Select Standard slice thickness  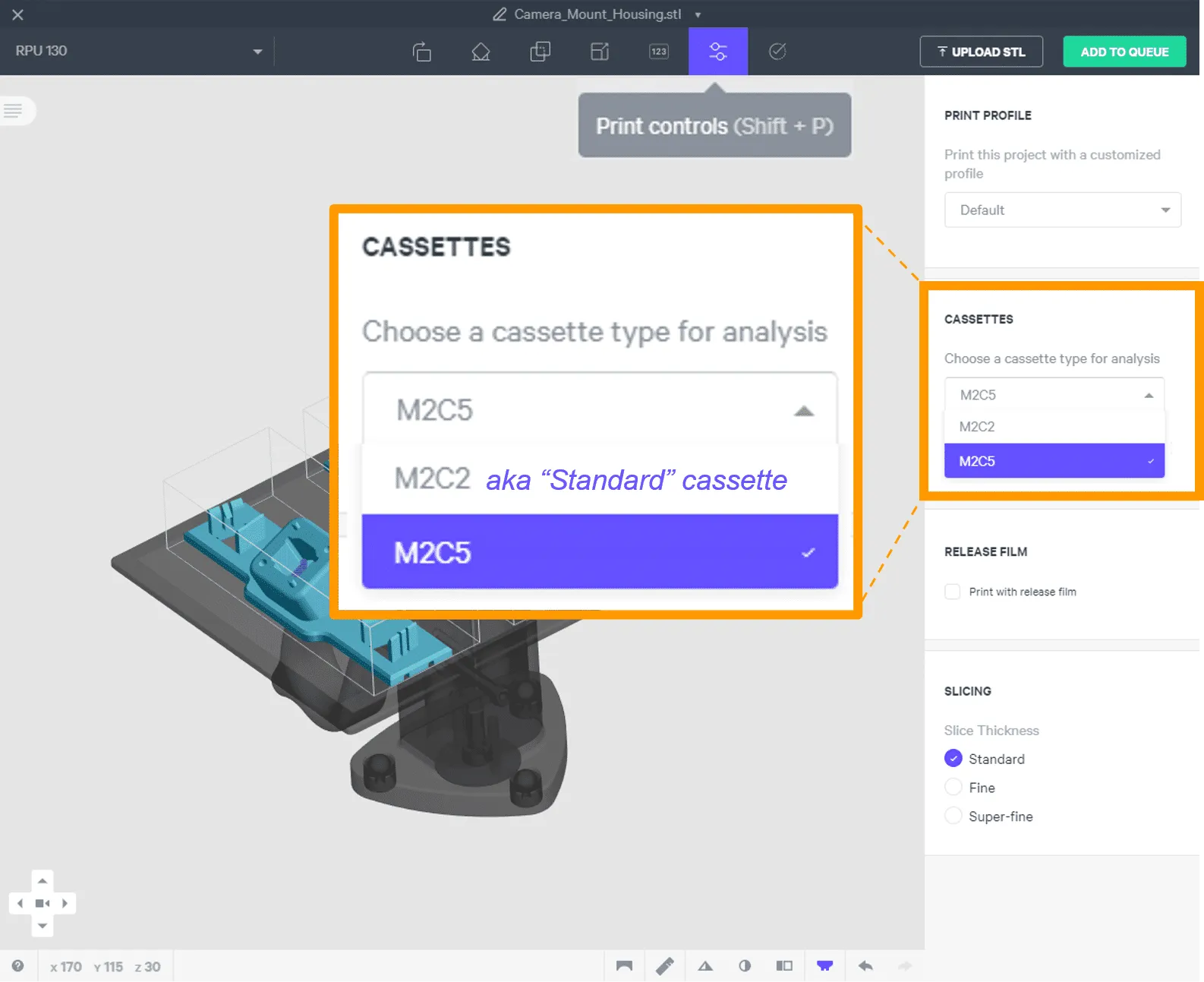coord(953,759)
